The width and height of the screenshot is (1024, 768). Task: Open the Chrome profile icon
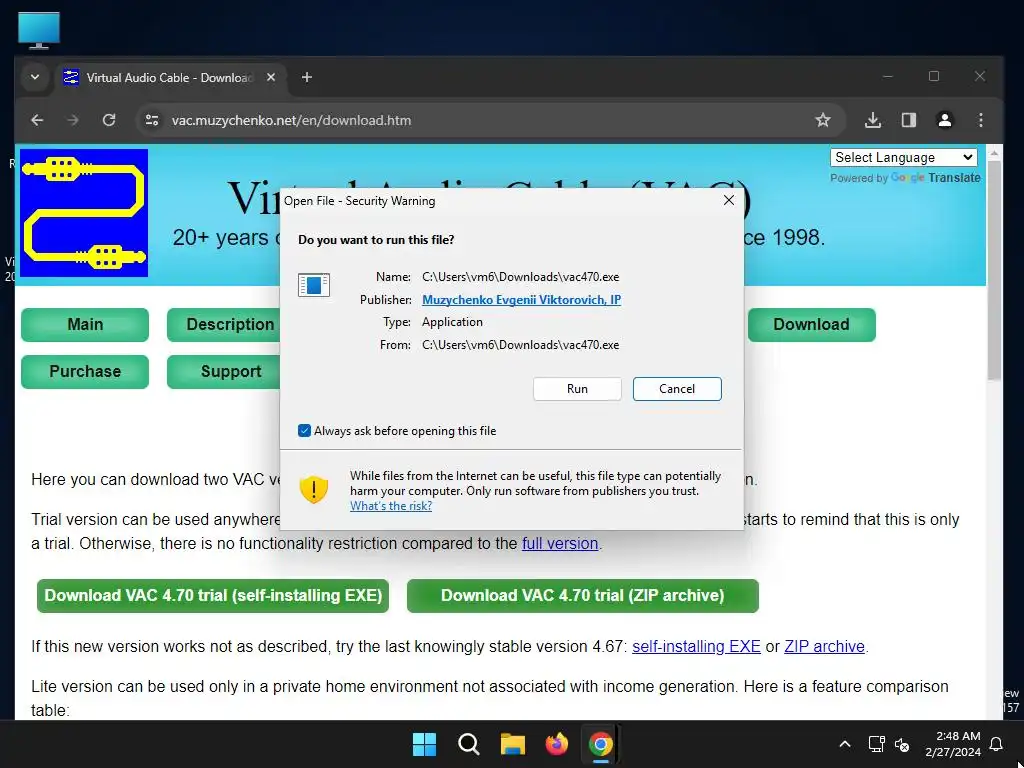tap(944, 120)
